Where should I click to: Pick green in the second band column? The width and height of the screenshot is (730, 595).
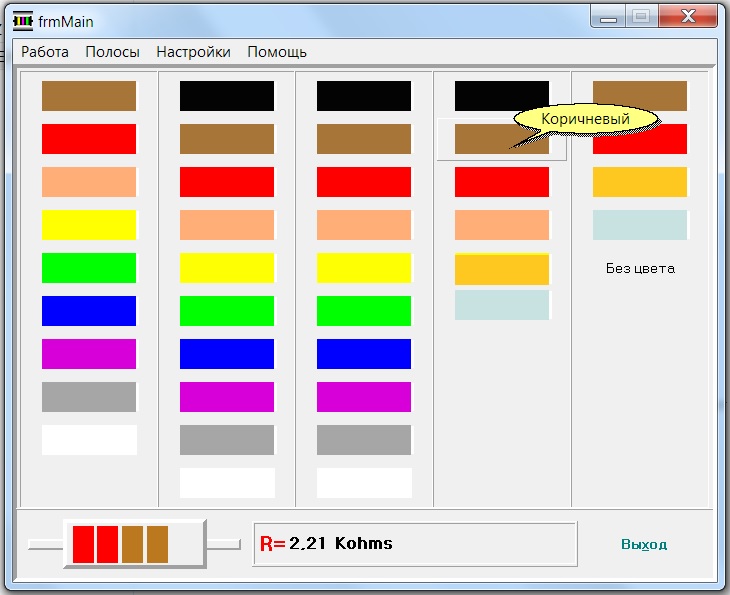(x=227, y=311)
